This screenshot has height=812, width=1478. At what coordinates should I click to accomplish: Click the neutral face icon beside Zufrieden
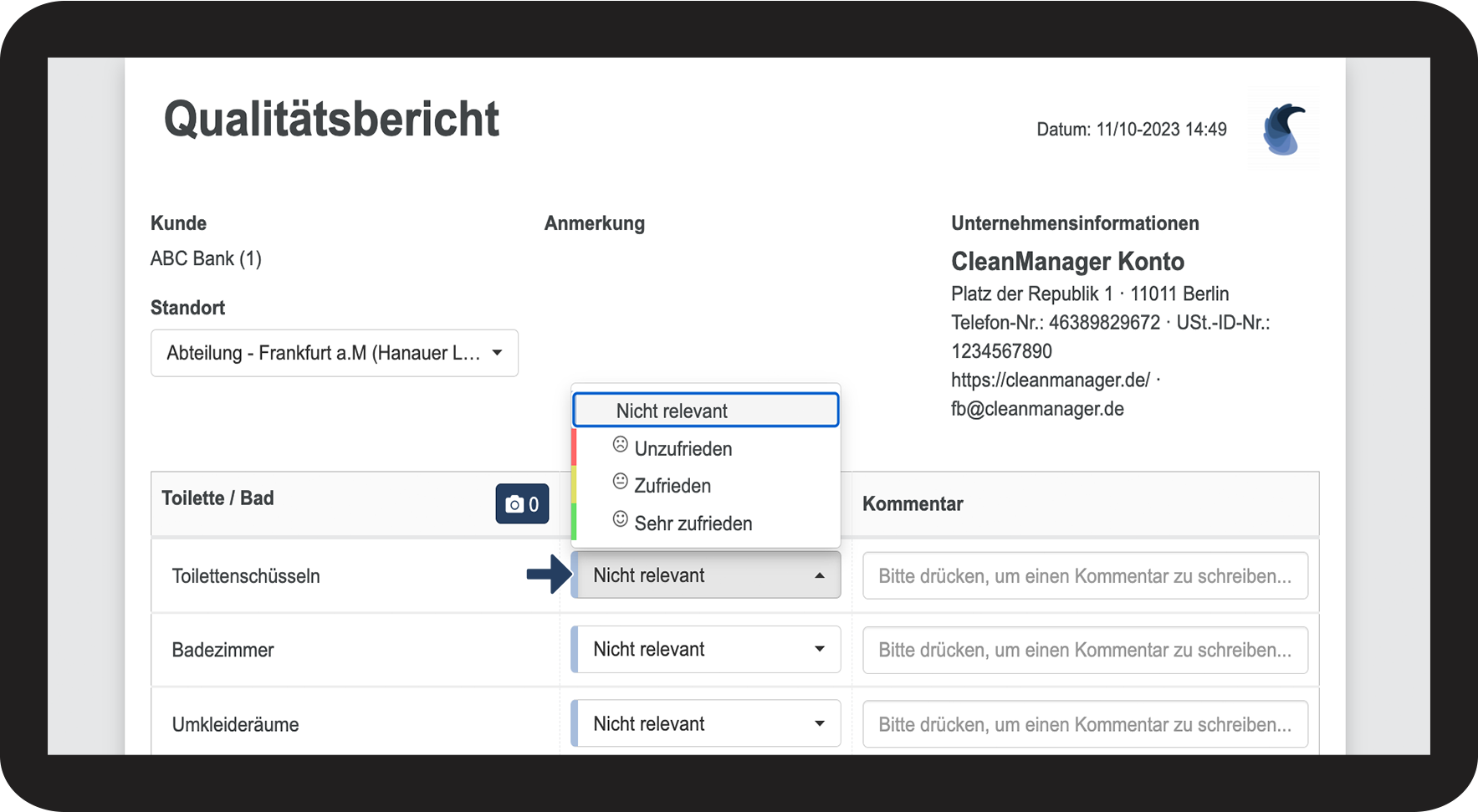620,482
